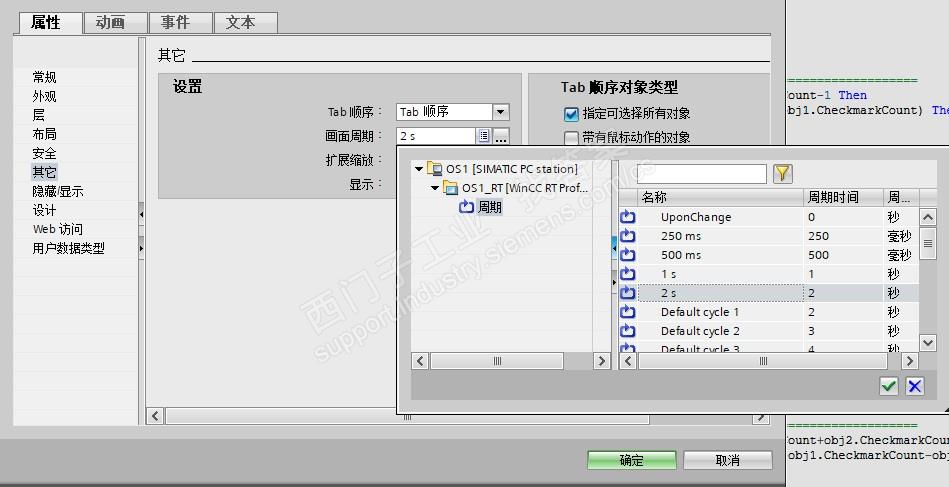
Task: Click the 画面周期 ellipsis browse button
Action: coord(501,136)
